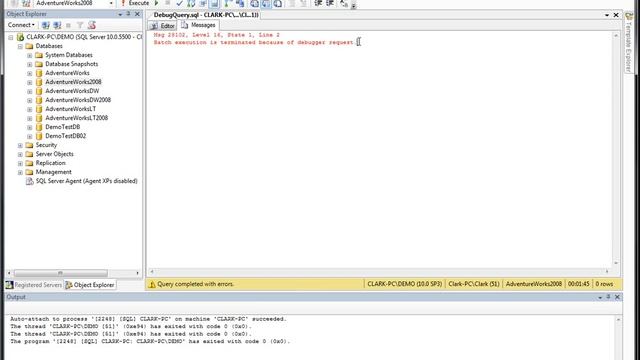The width and height of the screenshot is (640, 360).
Task: Expand the Server Objects folder
Action: pyautogui.click(x=20, y=154)
